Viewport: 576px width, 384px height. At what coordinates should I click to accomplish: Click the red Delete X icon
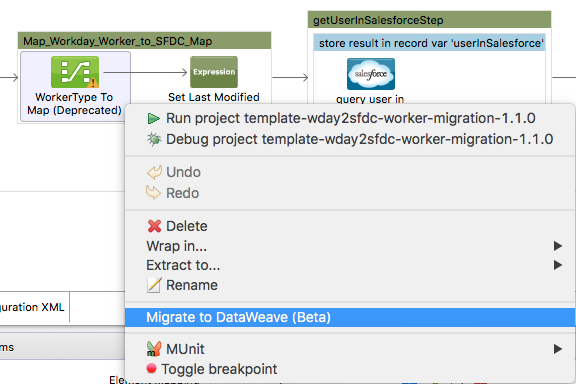(154, 226)
